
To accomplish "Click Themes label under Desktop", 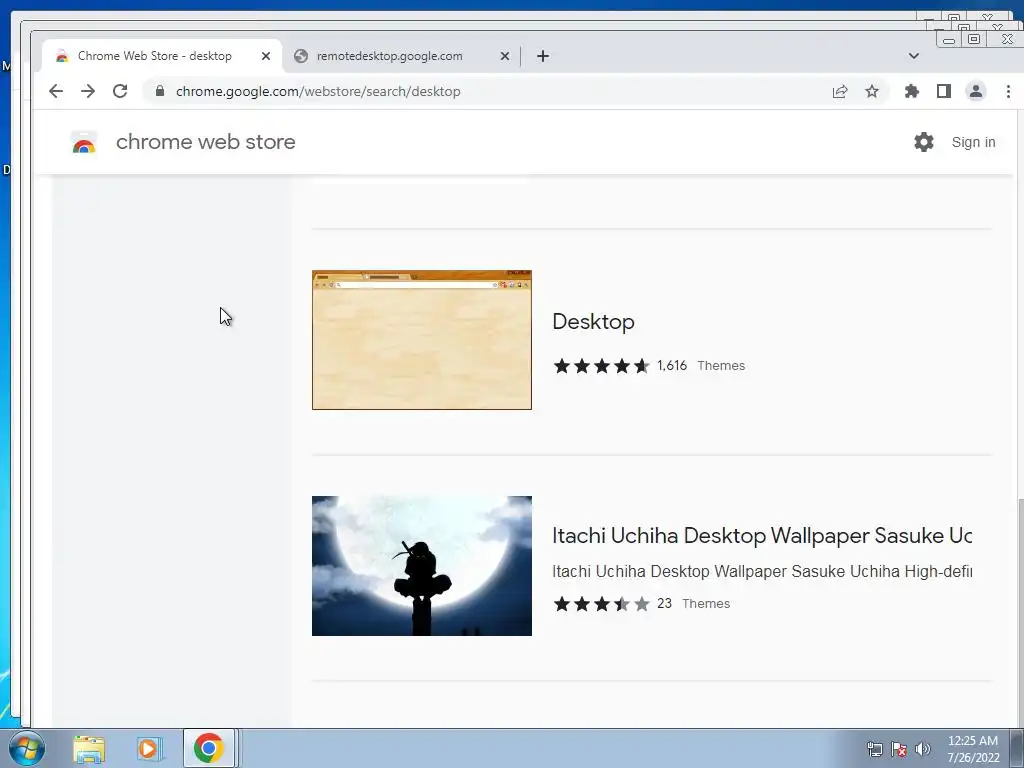I will [x=721, y=366].
